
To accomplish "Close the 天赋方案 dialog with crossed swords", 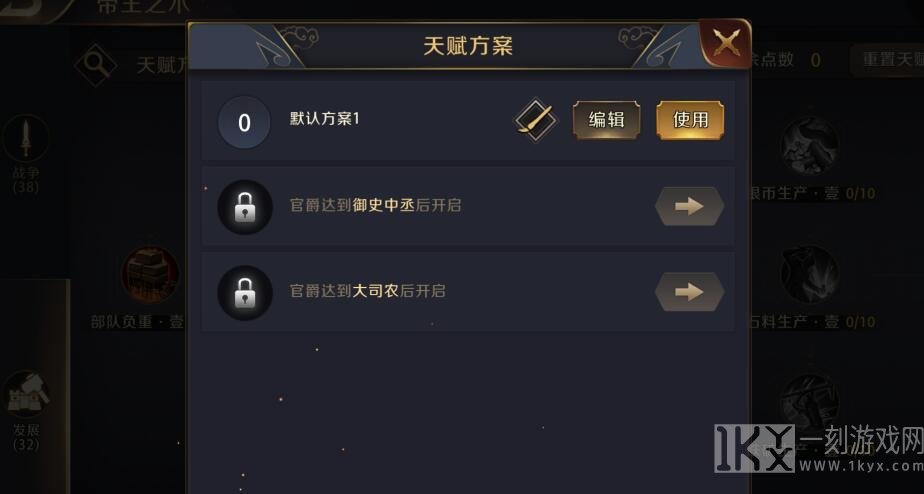I will pos(726,43).
